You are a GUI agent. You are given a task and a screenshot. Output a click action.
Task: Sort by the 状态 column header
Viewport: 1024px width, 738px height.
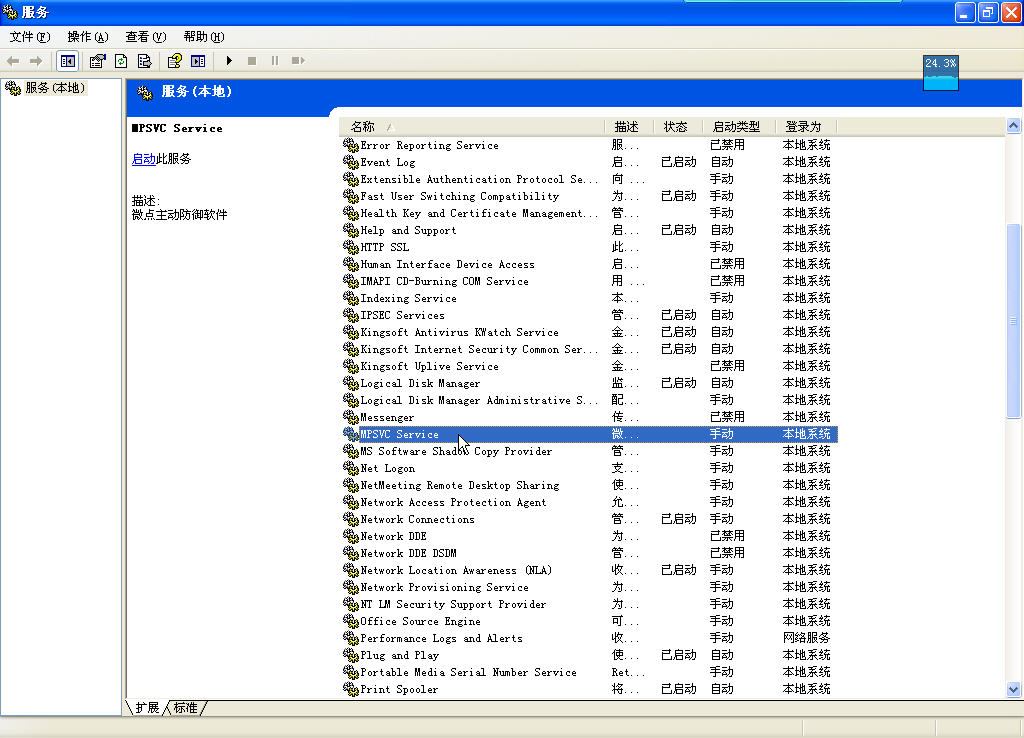click(678, 127)
